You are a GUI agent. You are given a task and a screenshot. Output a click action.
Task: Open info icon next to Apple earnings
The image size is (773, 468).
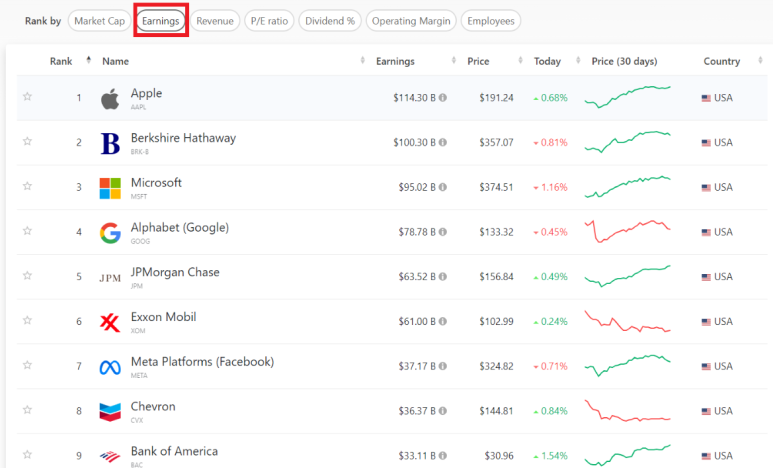[x=443, y=98]
